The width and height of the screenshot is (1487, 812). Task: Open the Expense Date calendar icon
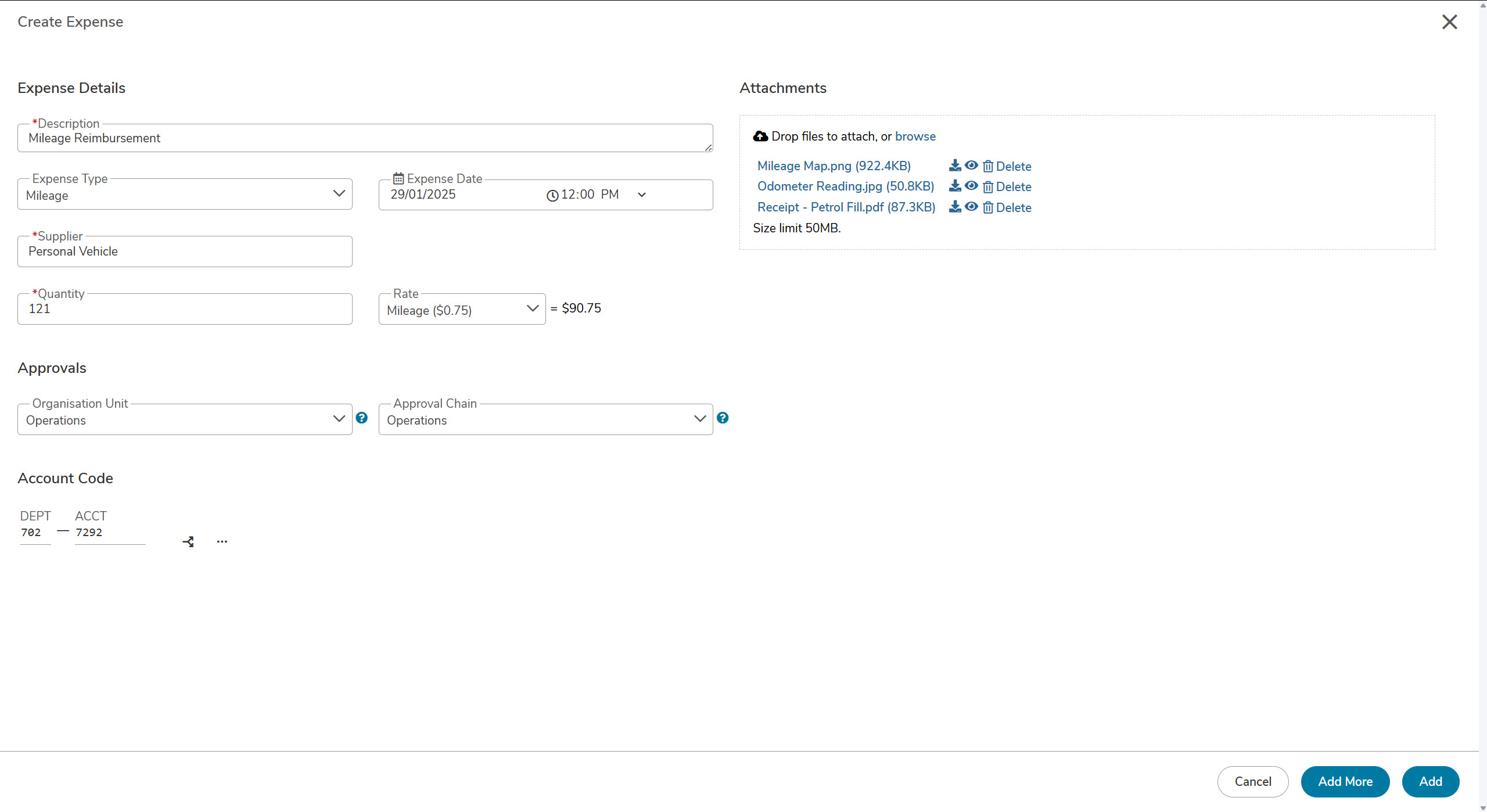398,178
